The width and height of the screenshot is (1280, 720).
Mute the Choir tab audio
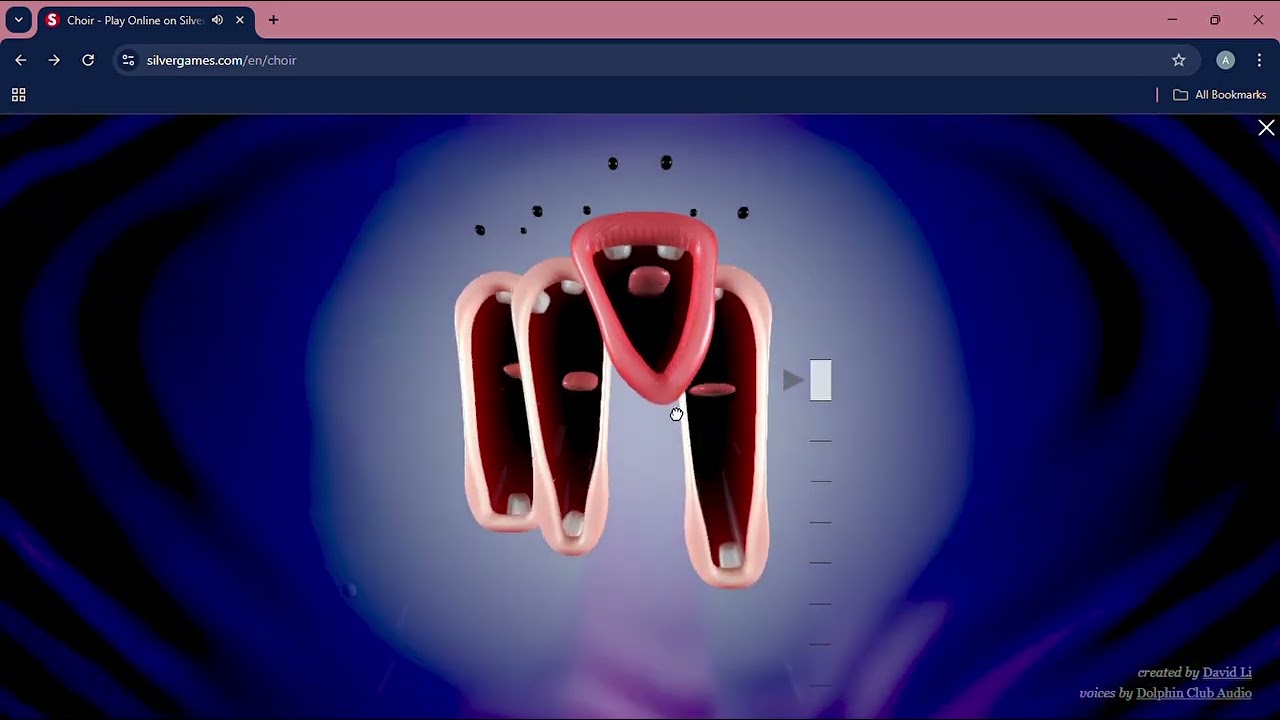point(217,20)
